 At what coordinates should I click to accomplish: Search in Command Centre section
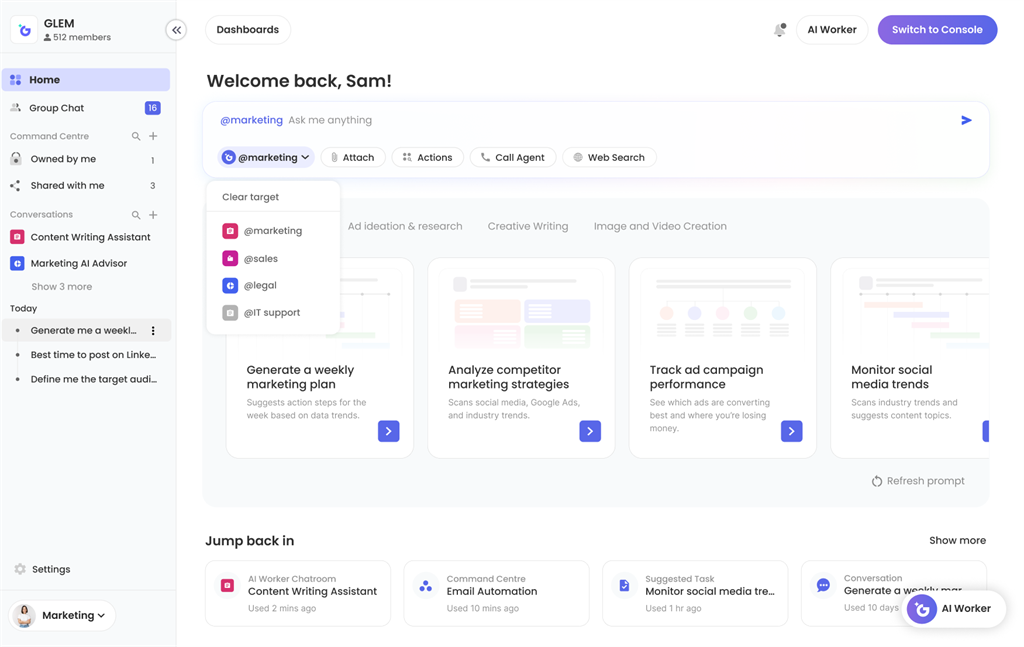point(136,136)
